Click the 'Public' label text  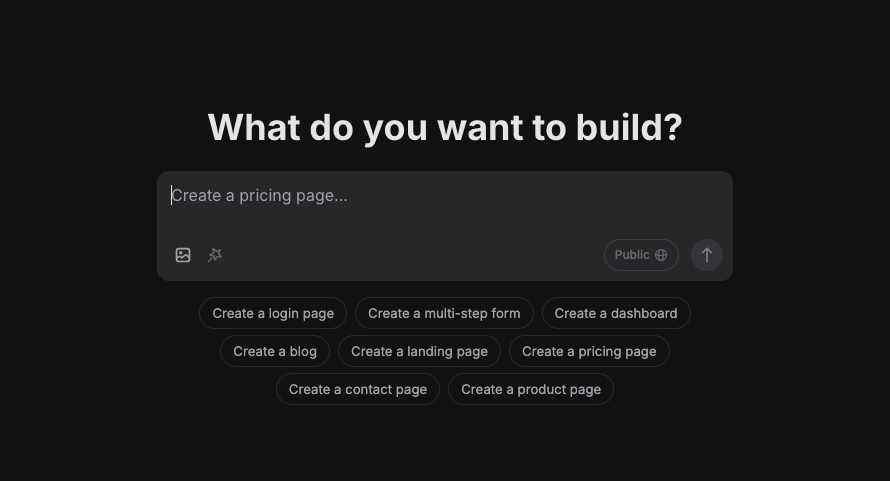point(632,255)
